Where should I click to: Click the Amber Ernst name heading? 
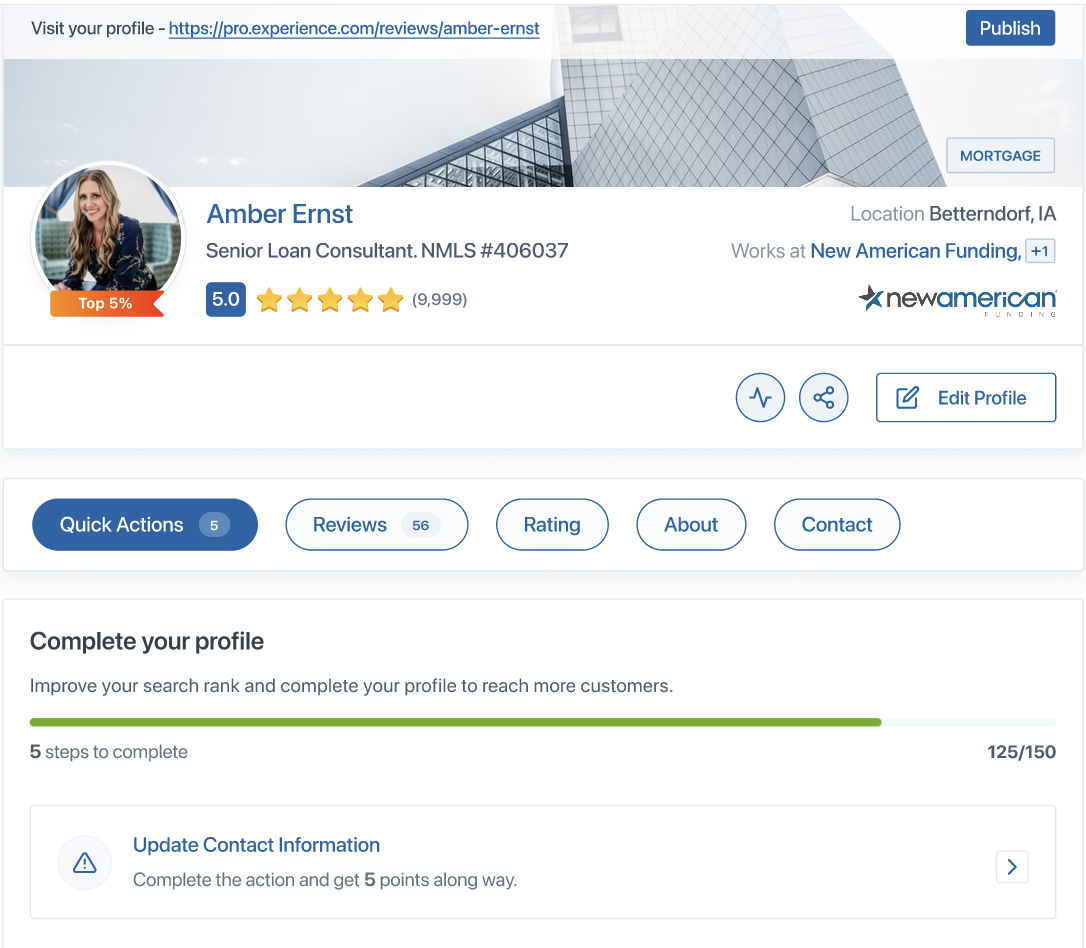[280, 214]
